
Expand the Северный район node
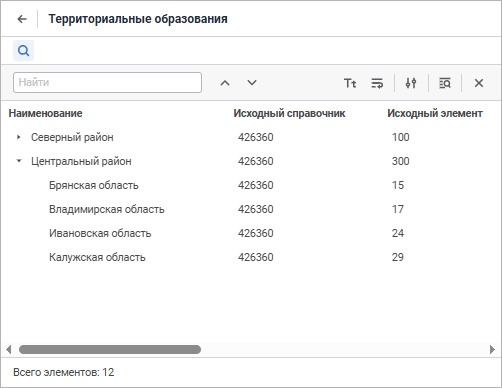coord(19,137)
